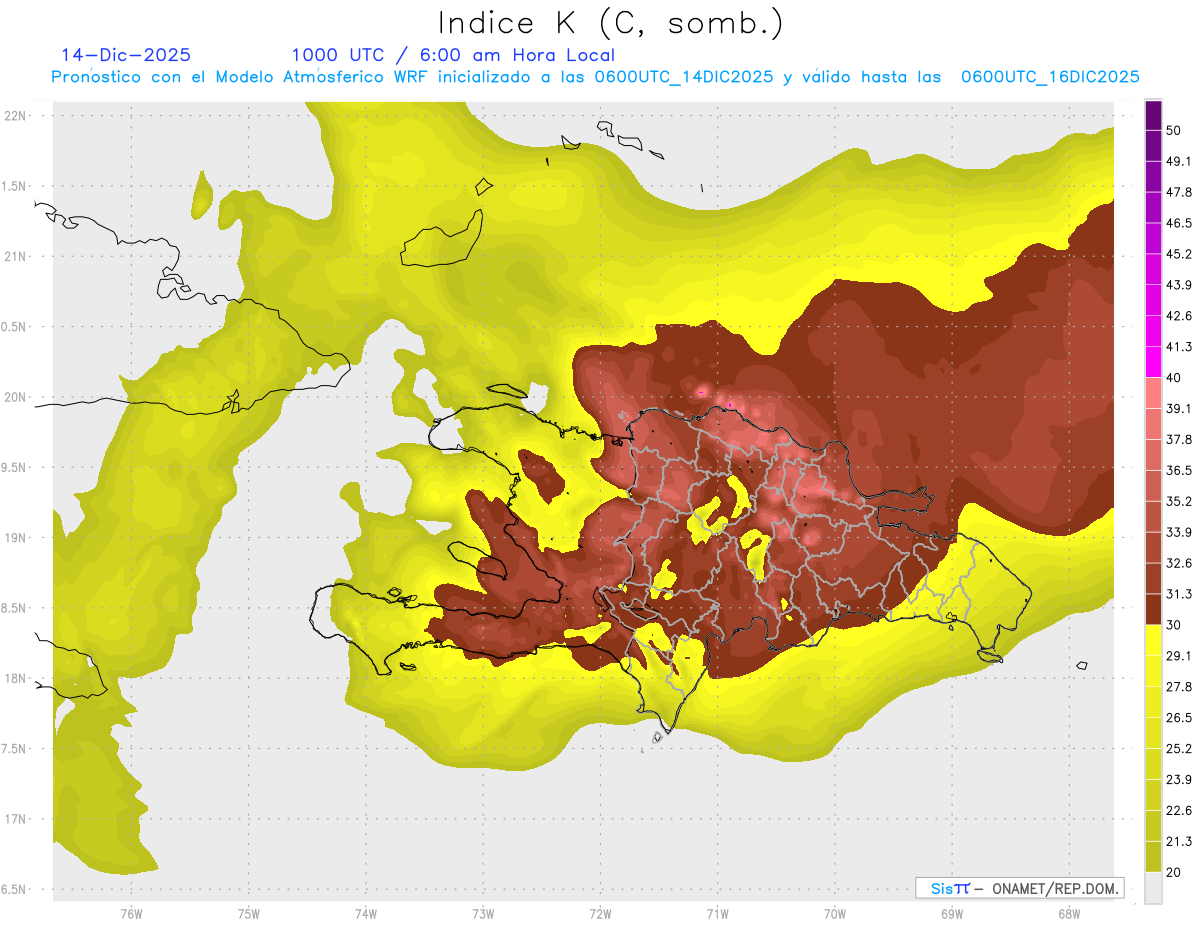
Task: Click the olive swatch between 20 and 21.3
Action: (x=1153, y=856)
